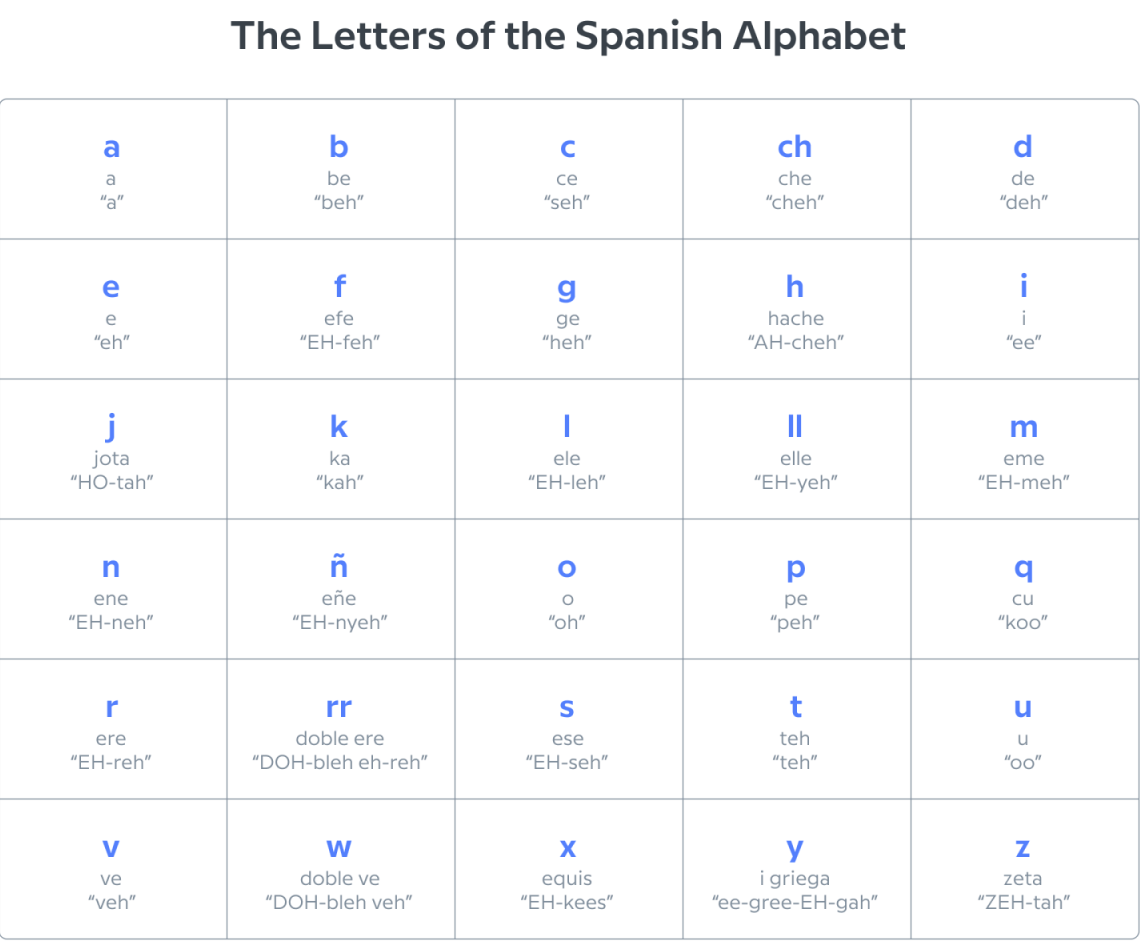This screenshot has width=1140, height=943.
Task: Select the "zeta" letter name
Action: 1023,878
